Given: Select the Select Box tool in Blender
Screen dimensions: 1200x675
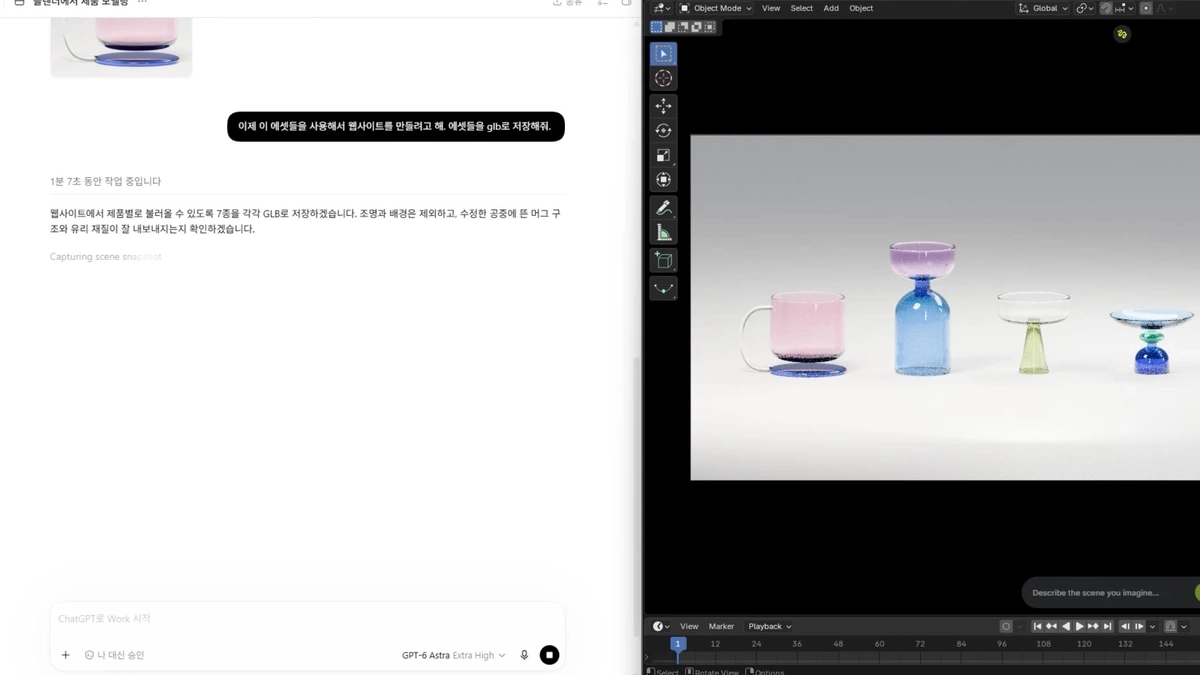Looking at the screenshot, I should (x=663, y=54).
